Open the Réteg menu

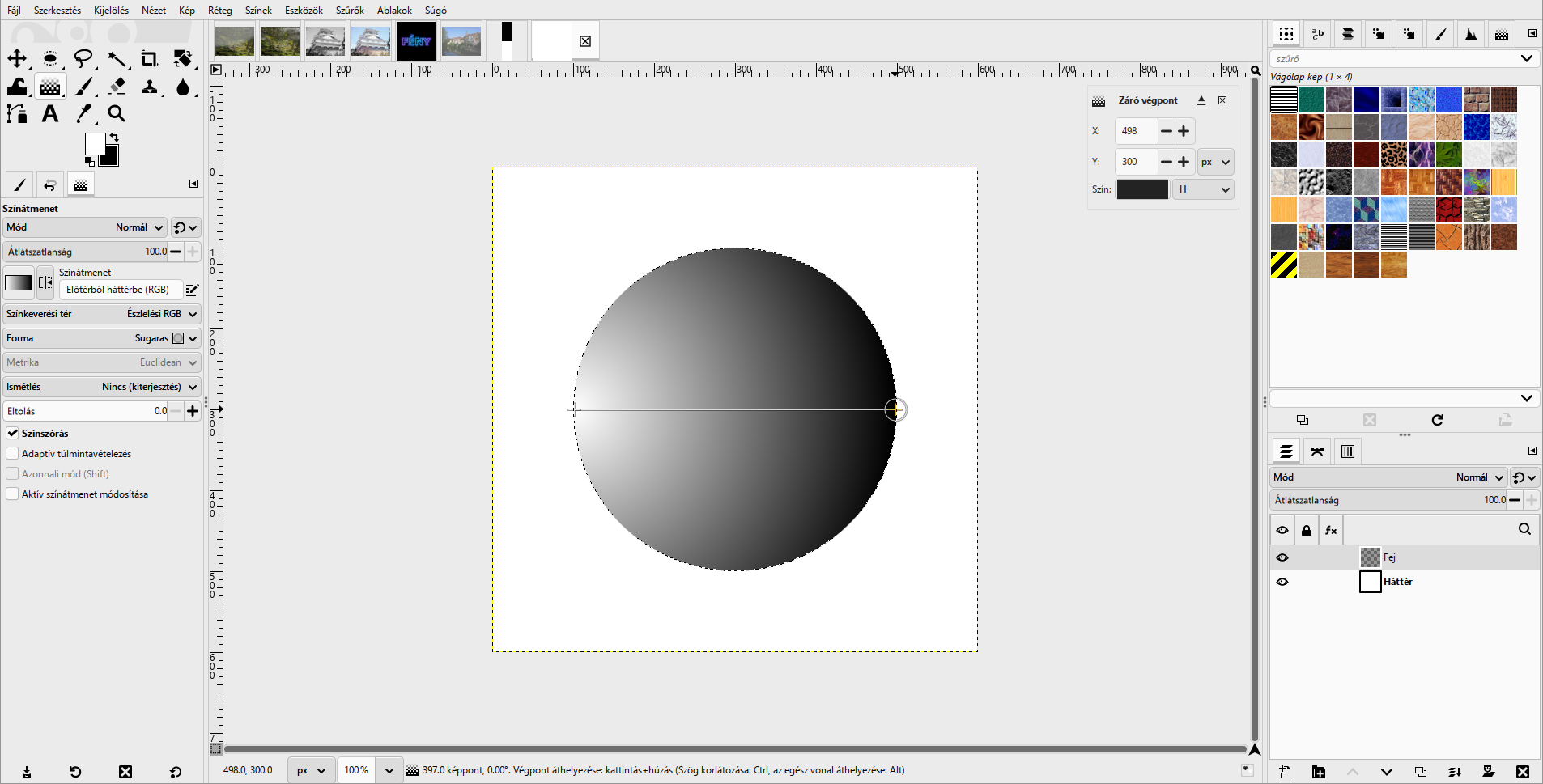(x=219, y=11)
